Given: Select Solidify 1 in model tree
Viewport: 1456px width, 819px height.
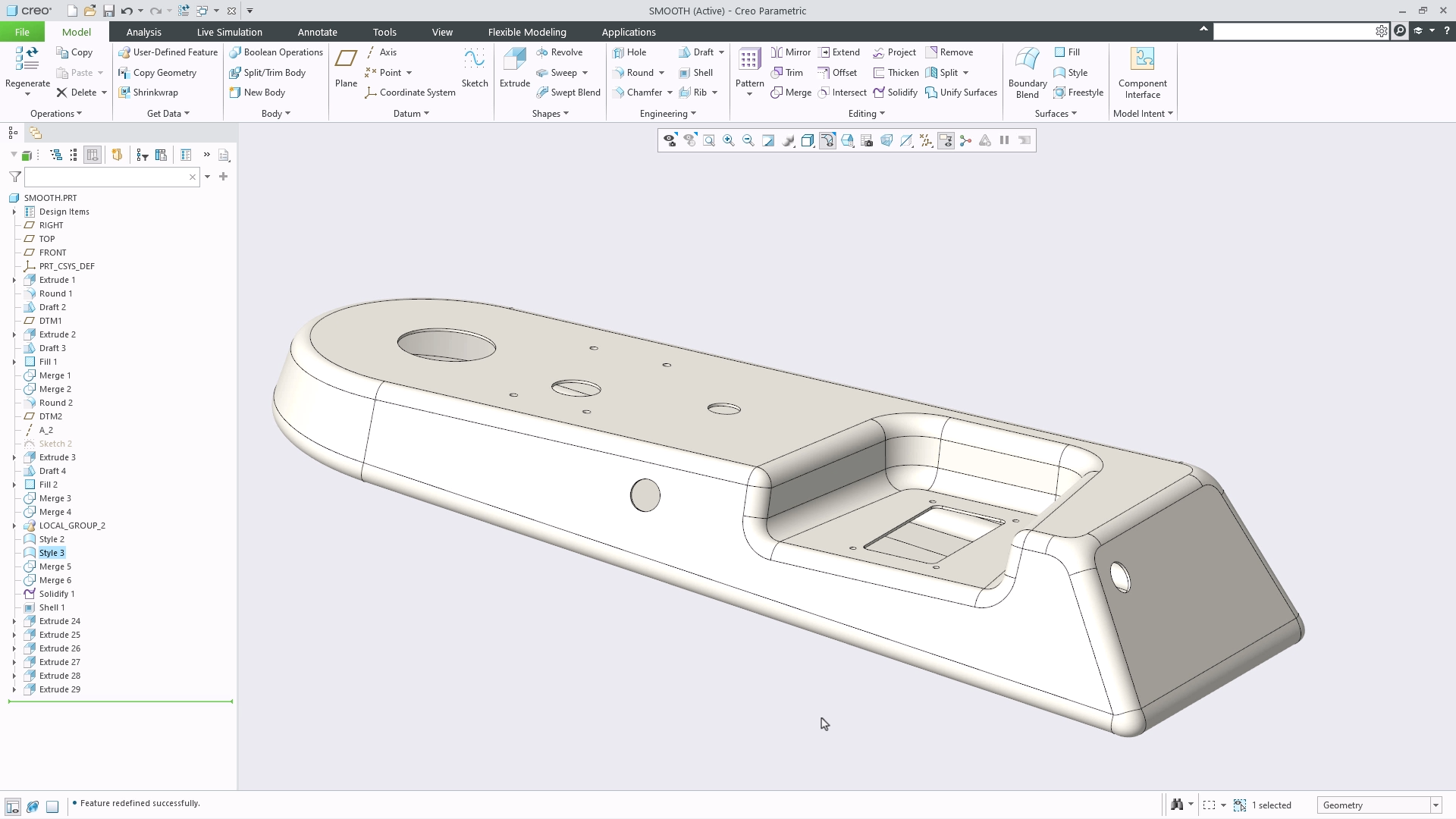Looking at the screenshot, I should click(57, 594).
